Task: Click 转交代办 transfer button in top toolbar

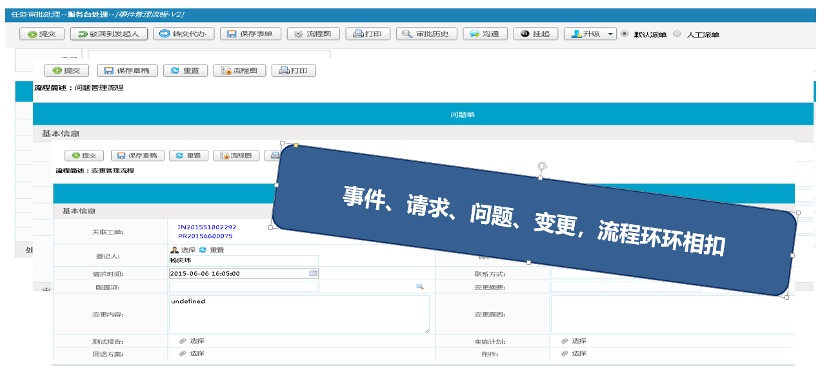Action: click(x=184, y=34)
